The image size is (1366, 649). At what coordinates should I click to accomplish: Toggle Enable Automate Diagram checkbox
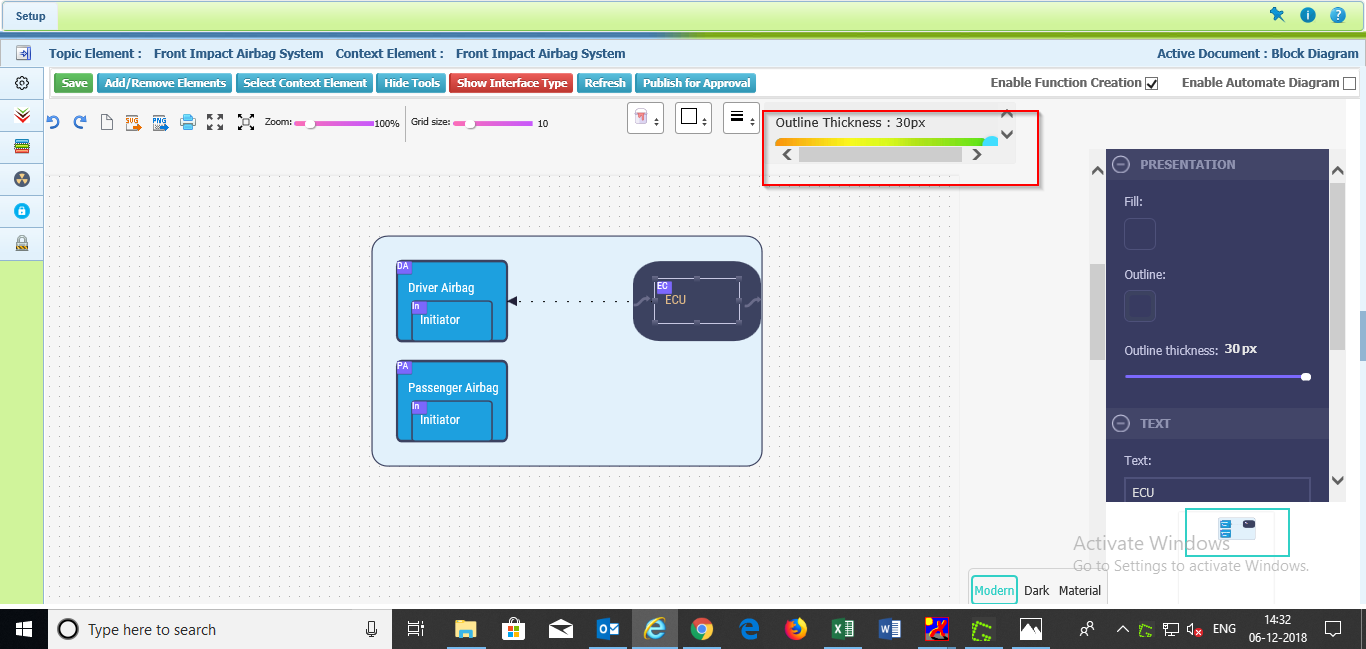click(x=1350, y=84)
